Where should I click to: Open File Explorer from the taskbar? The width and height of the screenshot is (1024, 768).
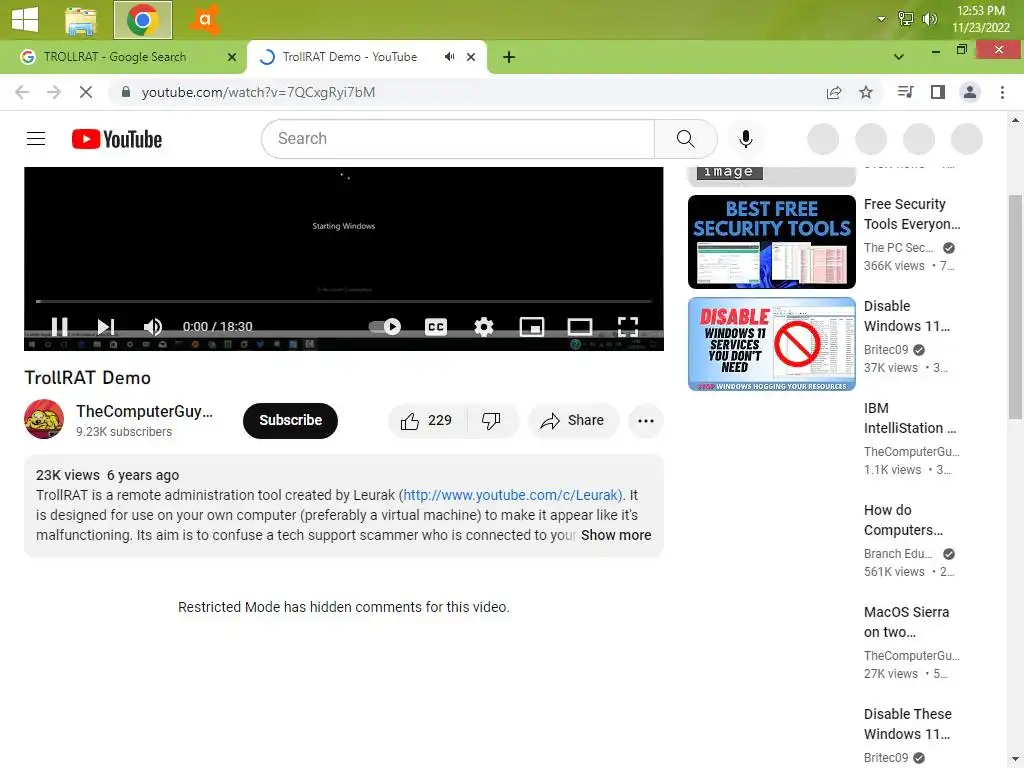click(81, 20)
